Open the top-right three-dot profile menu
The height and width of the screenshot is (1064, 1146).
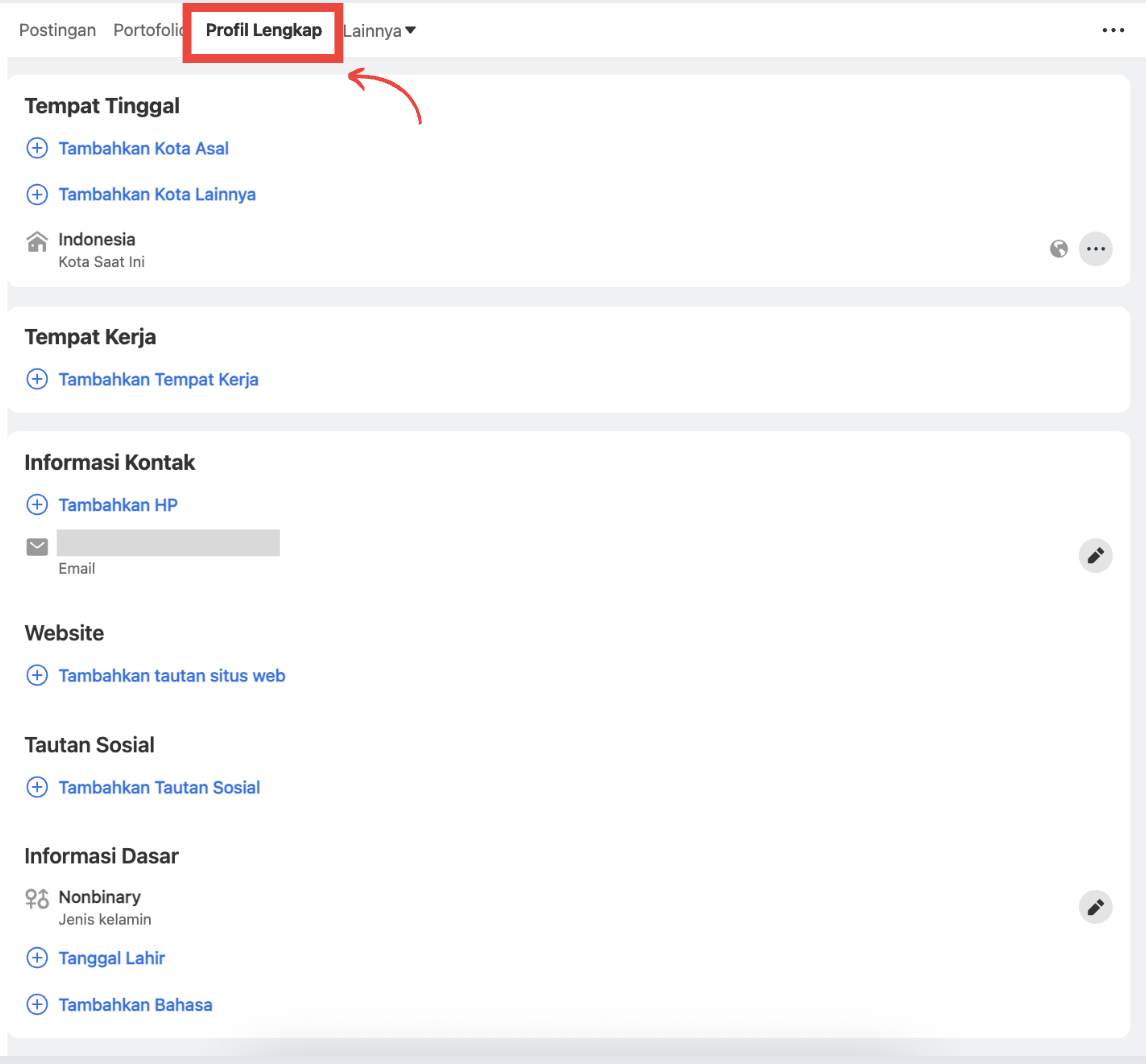tap(1113, 31)
